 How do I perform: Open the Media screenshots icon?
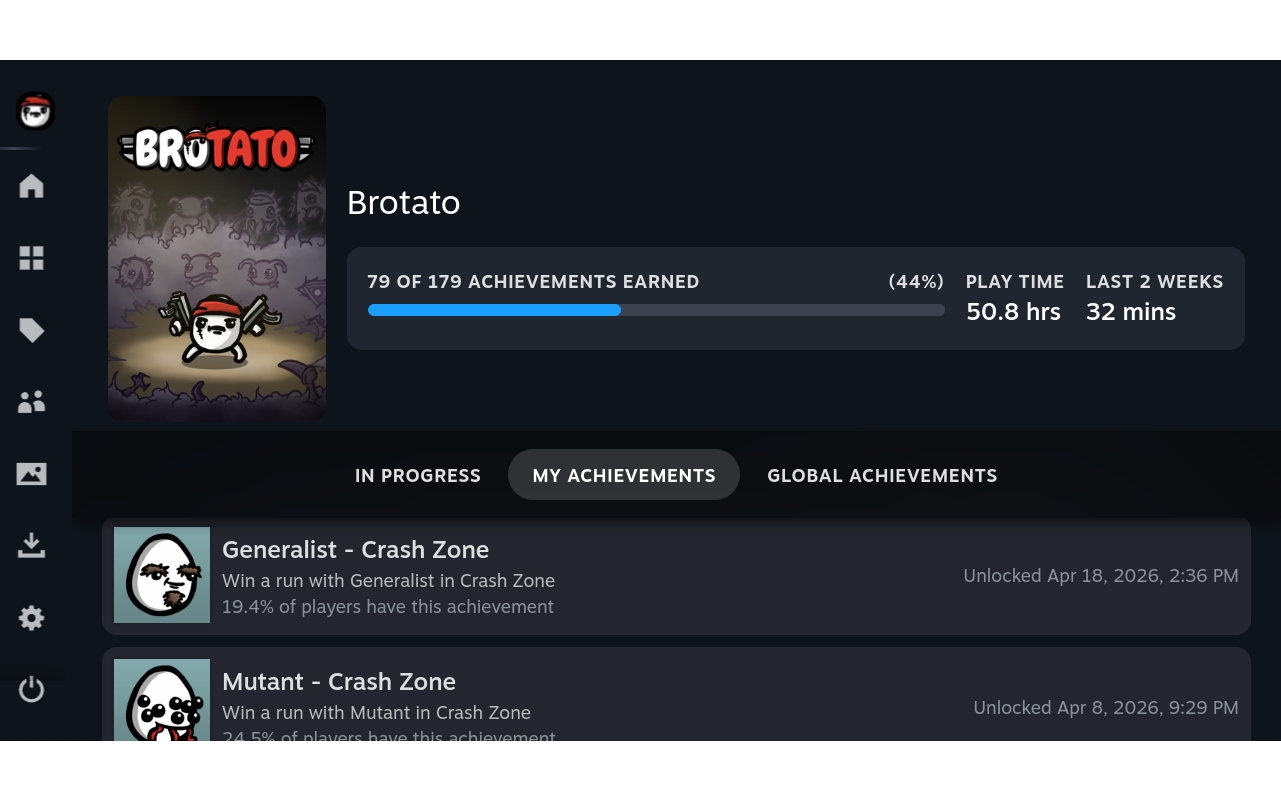32,474
